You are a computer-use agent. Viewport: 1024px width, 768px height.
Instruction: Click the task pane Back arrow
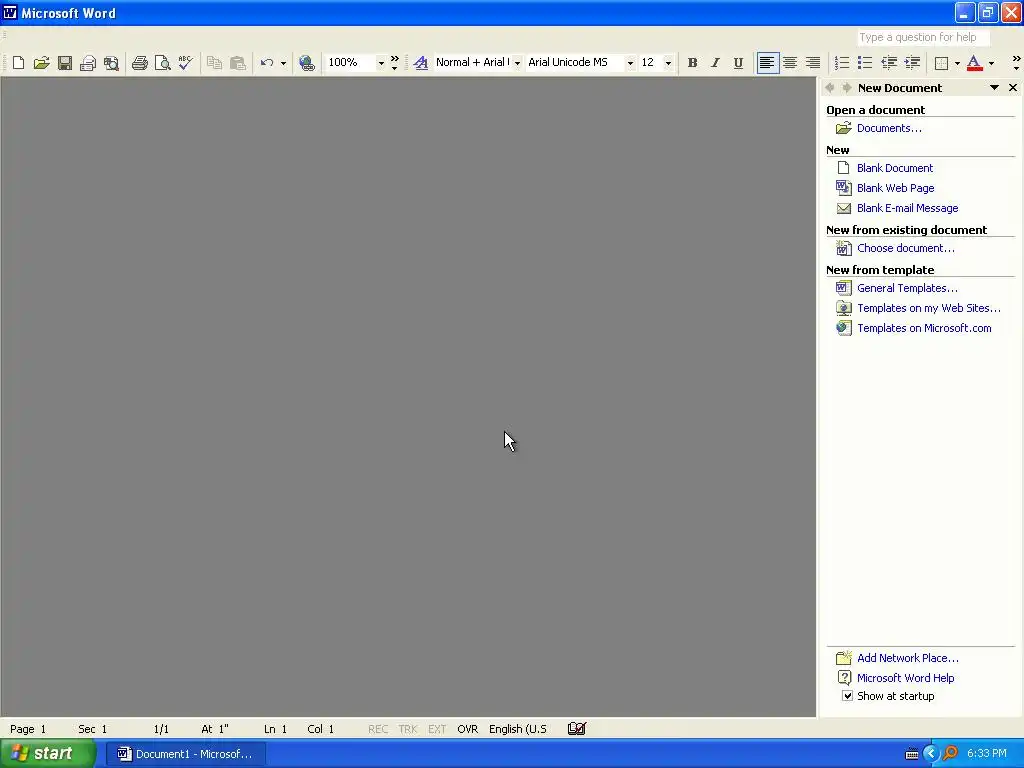[830, 88]
